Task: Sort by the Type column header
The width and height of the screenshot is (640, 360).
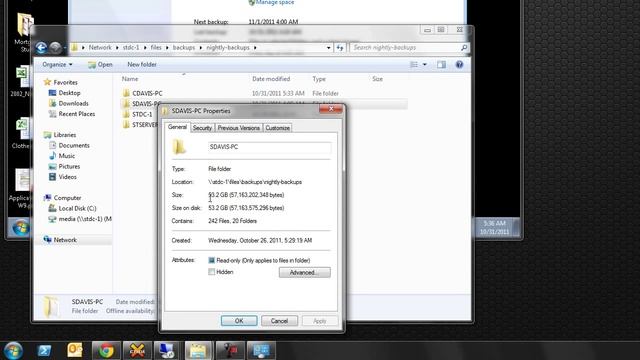Action: [319, 79]
